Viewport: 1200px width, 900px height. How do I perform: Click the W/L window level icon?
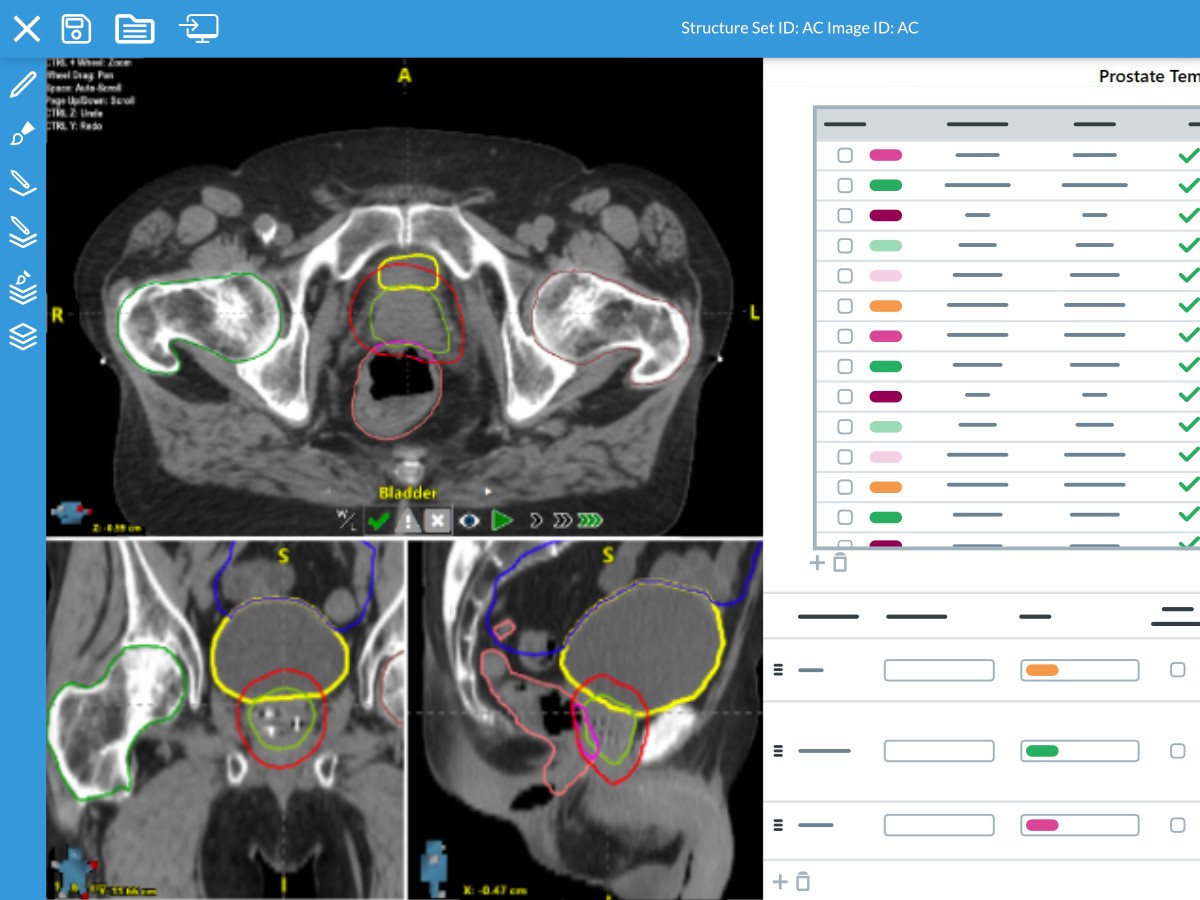(x=347, y=521)
